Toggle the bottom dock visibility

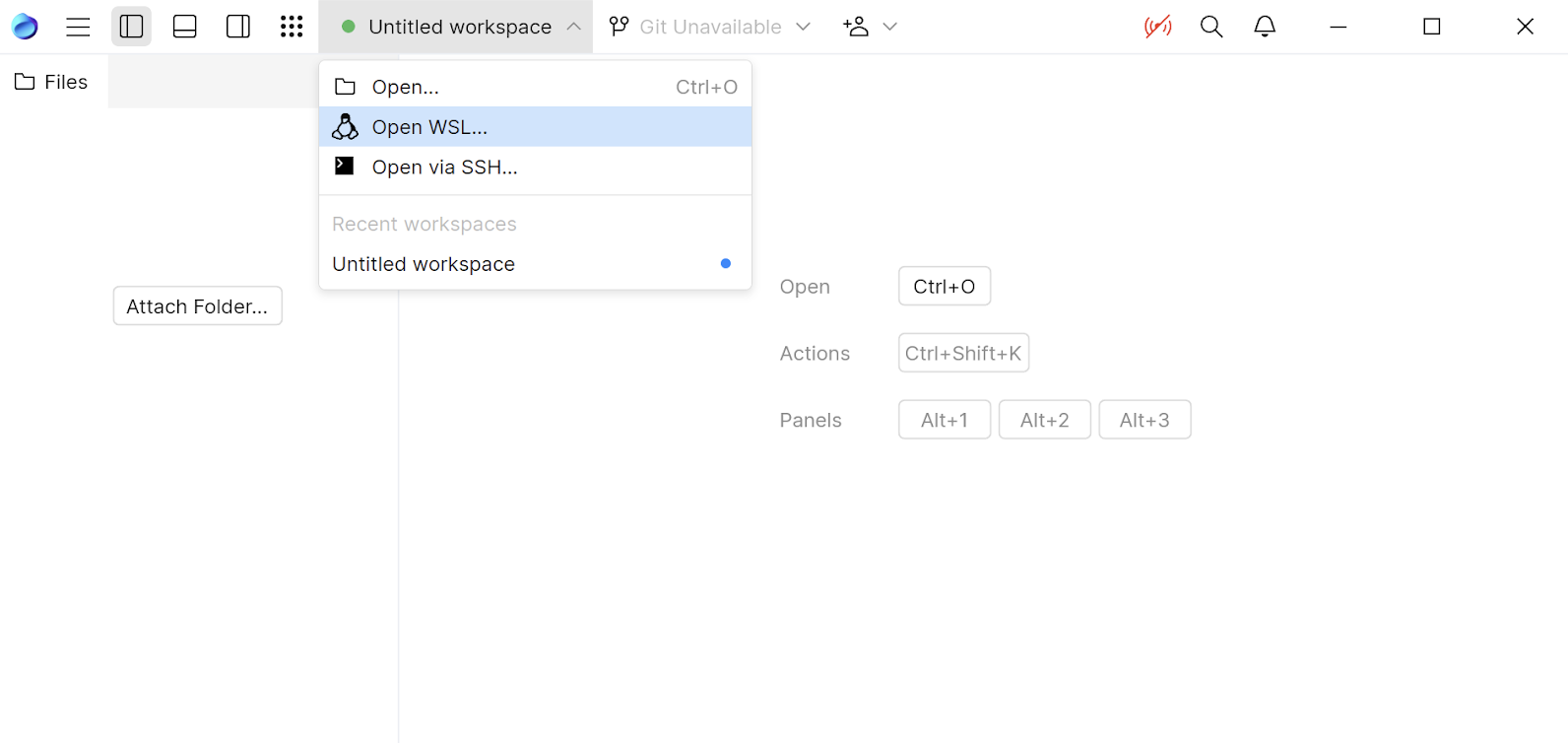[x=184, y=27]
